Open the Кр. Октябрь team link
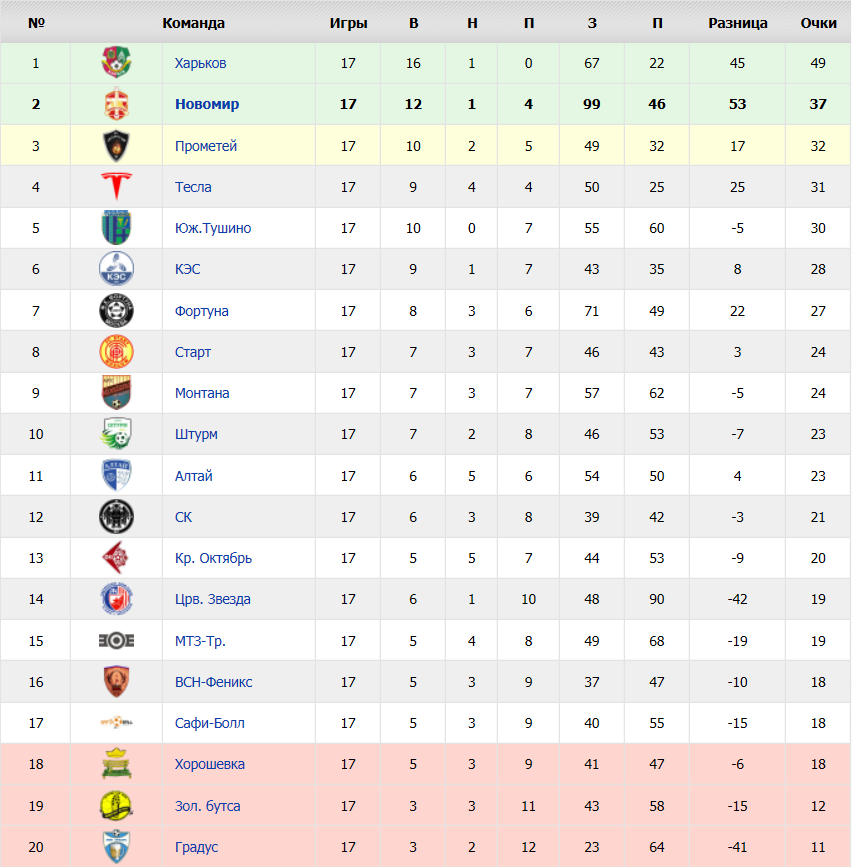Screen dimensions: 852x867 (x=213, y=558)
